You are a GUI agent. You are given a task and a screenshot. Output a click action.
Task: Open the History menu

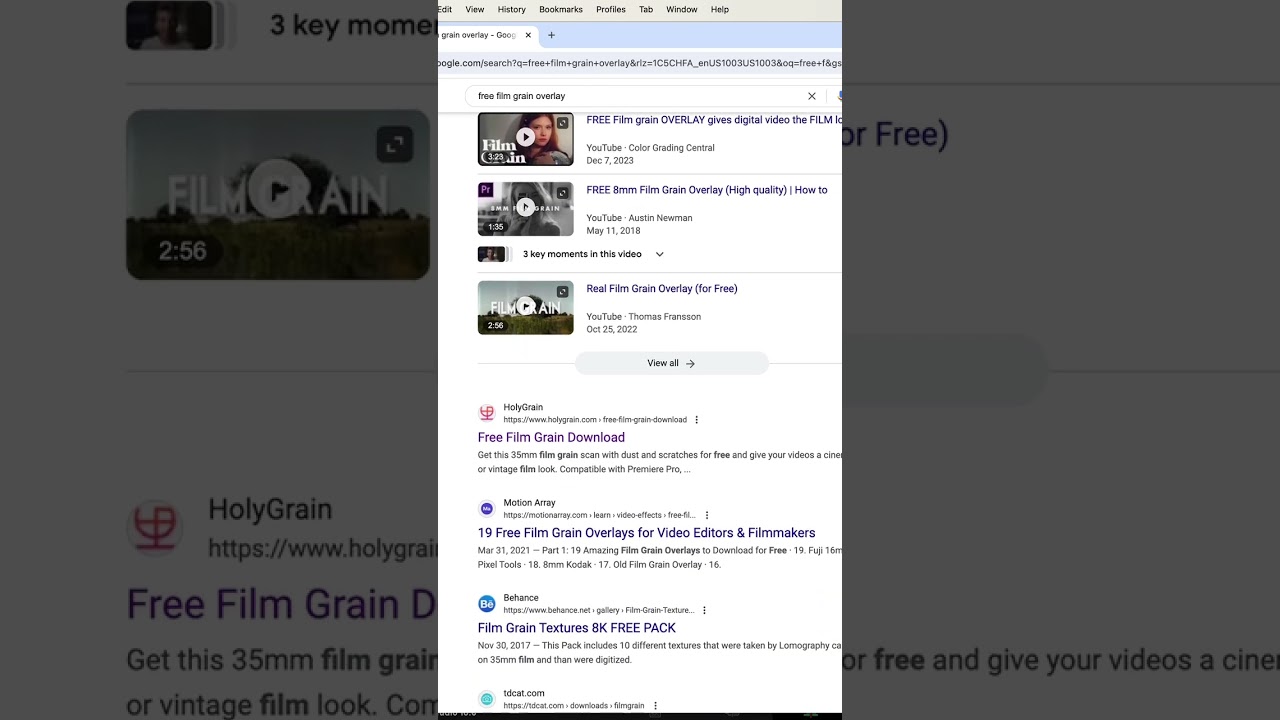[x=511, y=9]
